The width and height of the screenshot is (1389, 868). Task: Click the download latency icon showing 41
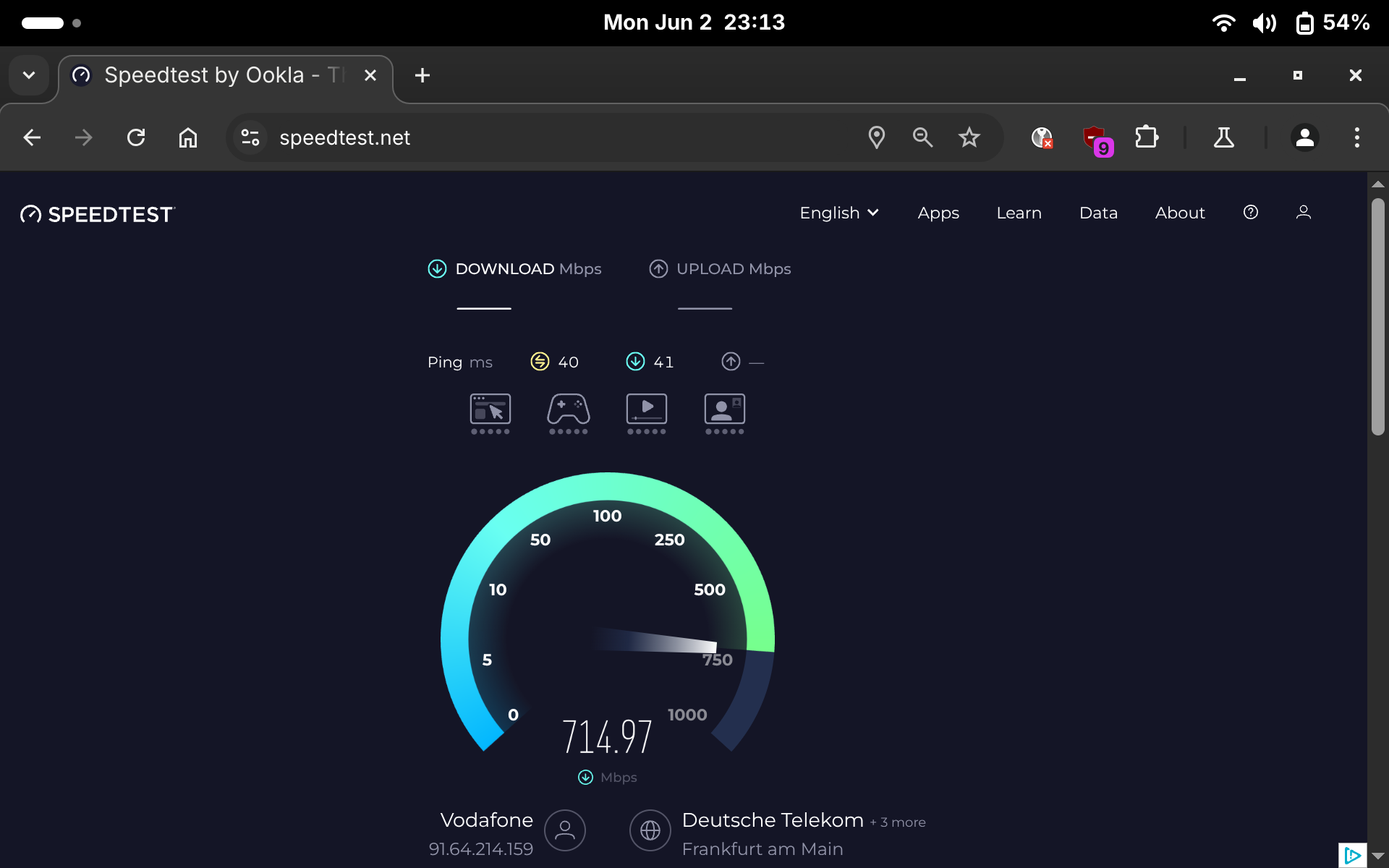(635, 362)
